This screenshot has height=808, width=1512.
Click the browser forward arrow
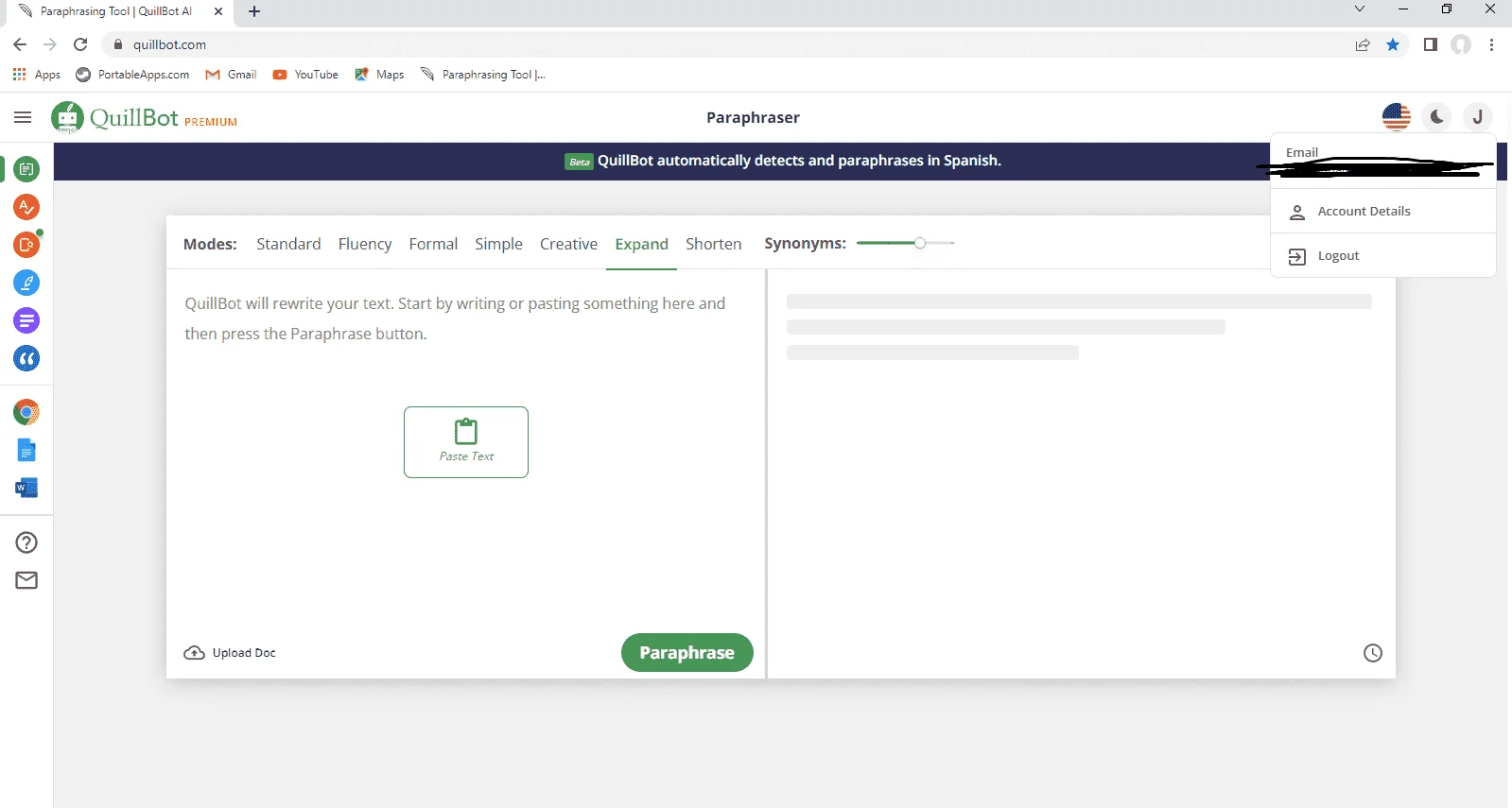coord(50,44)
